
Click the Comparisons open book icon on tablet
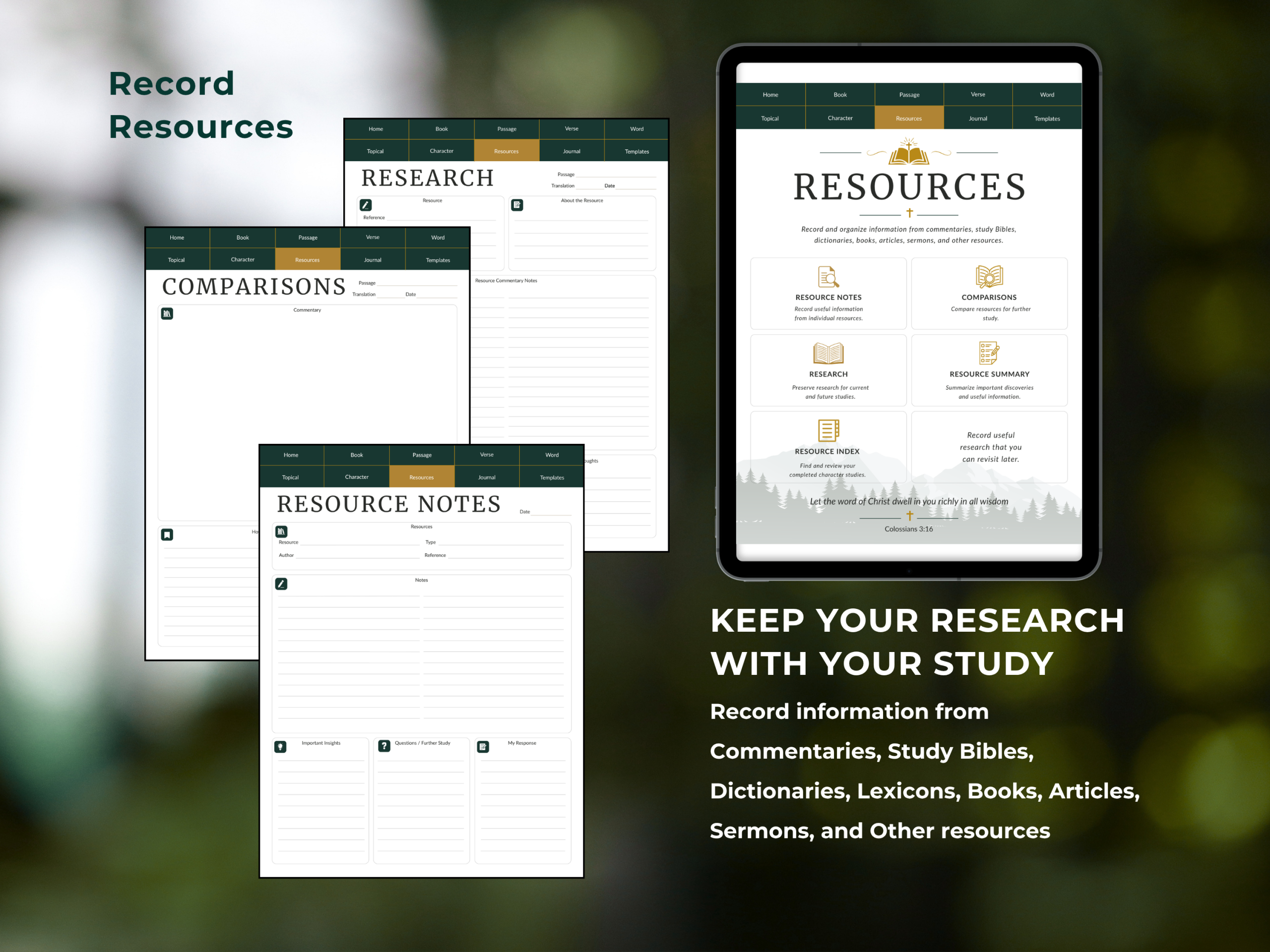point(989,277)
